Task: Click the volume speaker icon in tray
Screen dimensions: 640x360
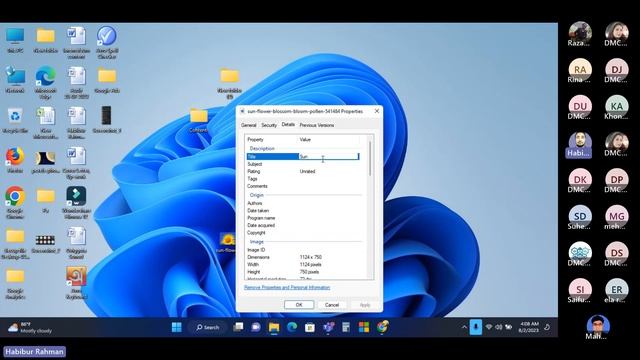Action: [x=498, y=327]
